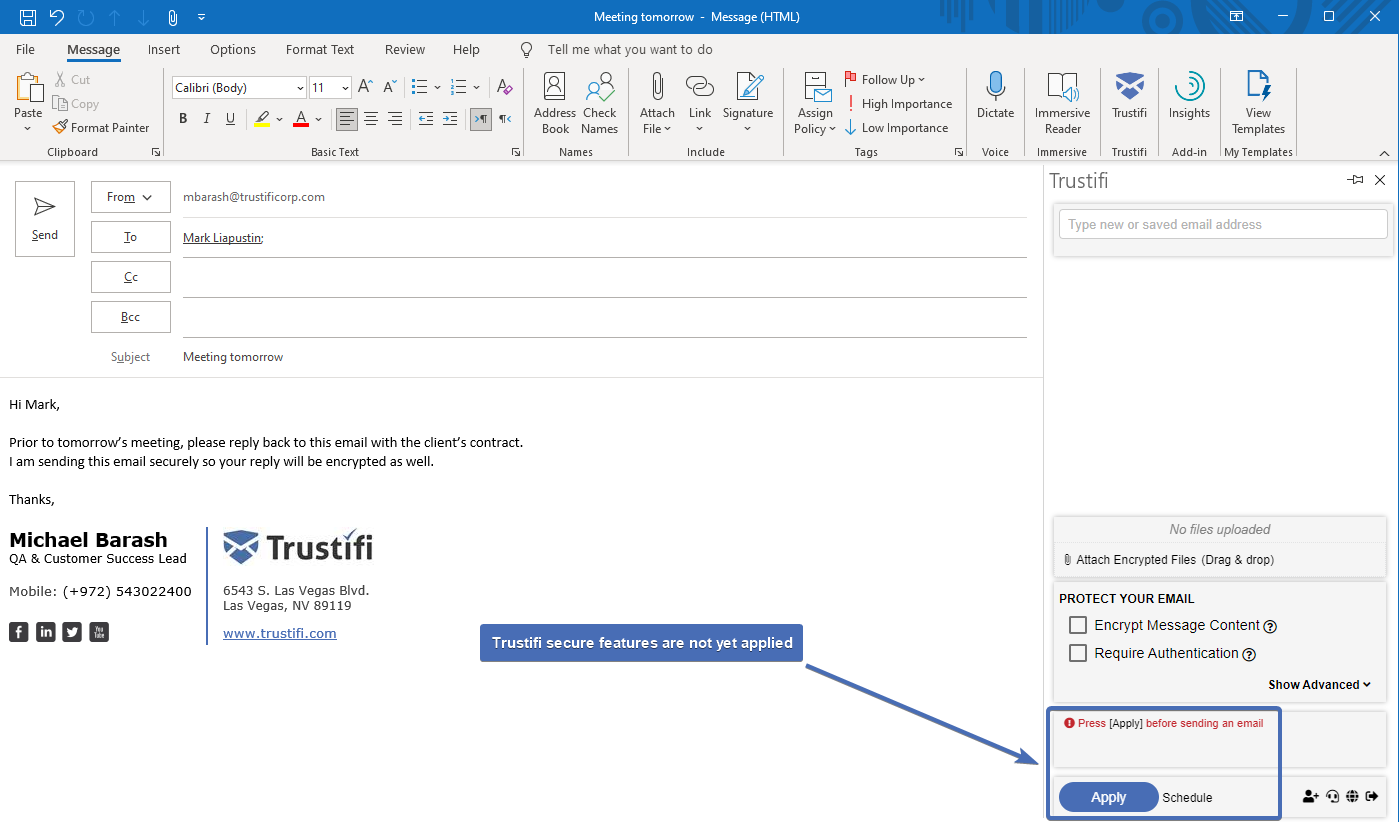The height and width of the screenshot is (822, 1399).
Task: Click Check Names
Action: coord(600,103)
